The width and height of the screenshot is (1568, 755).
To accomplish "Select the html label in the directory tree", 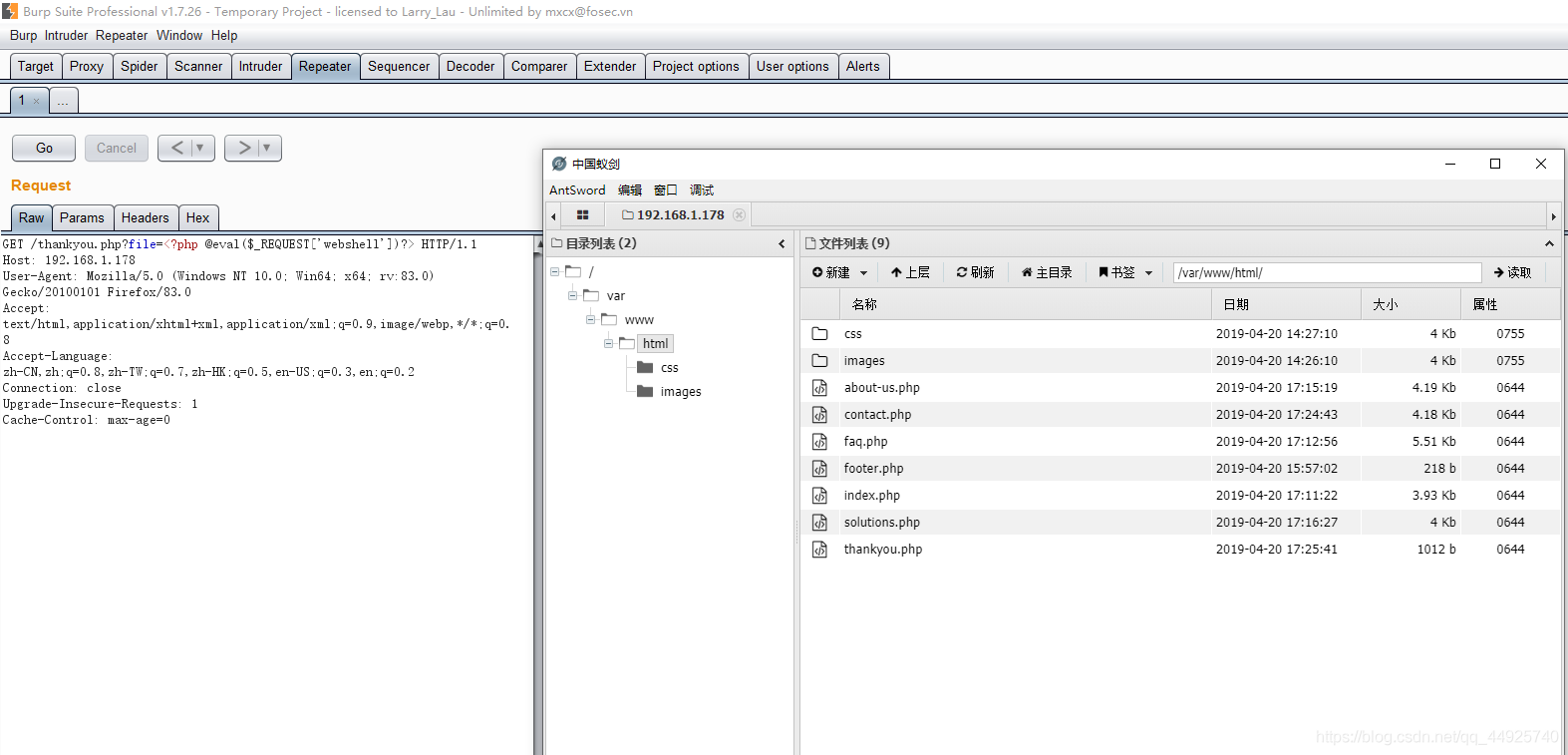I will click(x=656, y=343).
